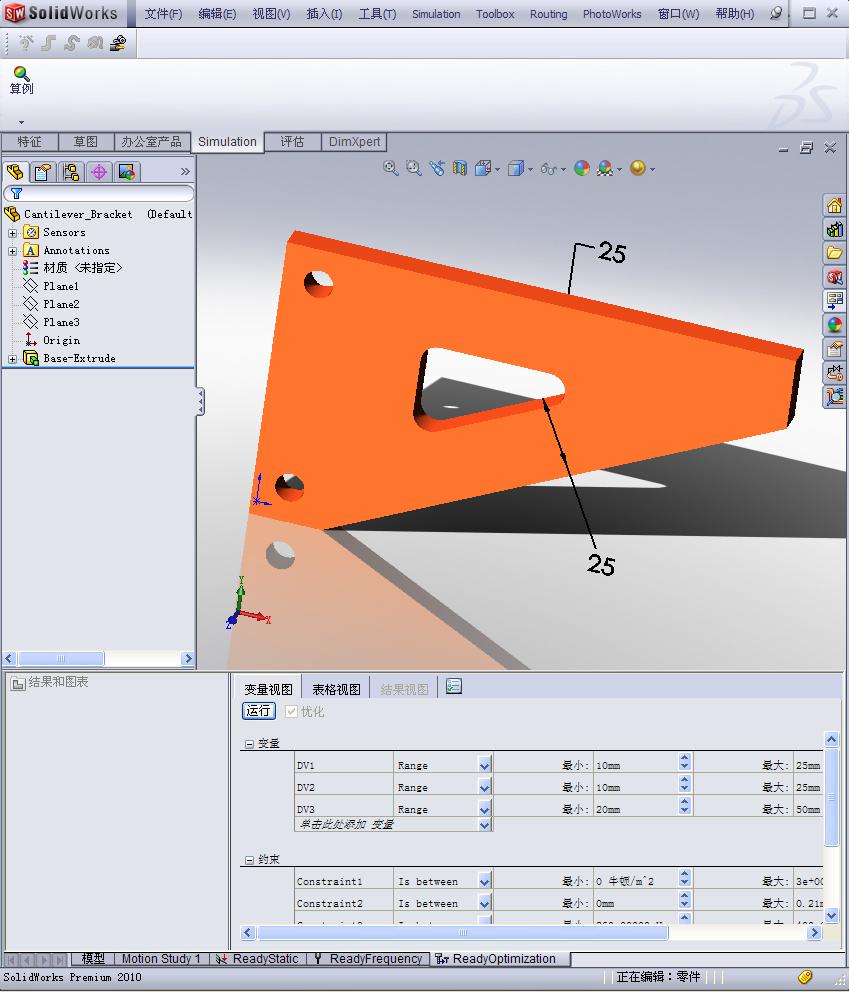Open the 帮助(H) menu
The height and width of the screenshot is (992, 849).
pyautogui.click(x=734, y=14)
